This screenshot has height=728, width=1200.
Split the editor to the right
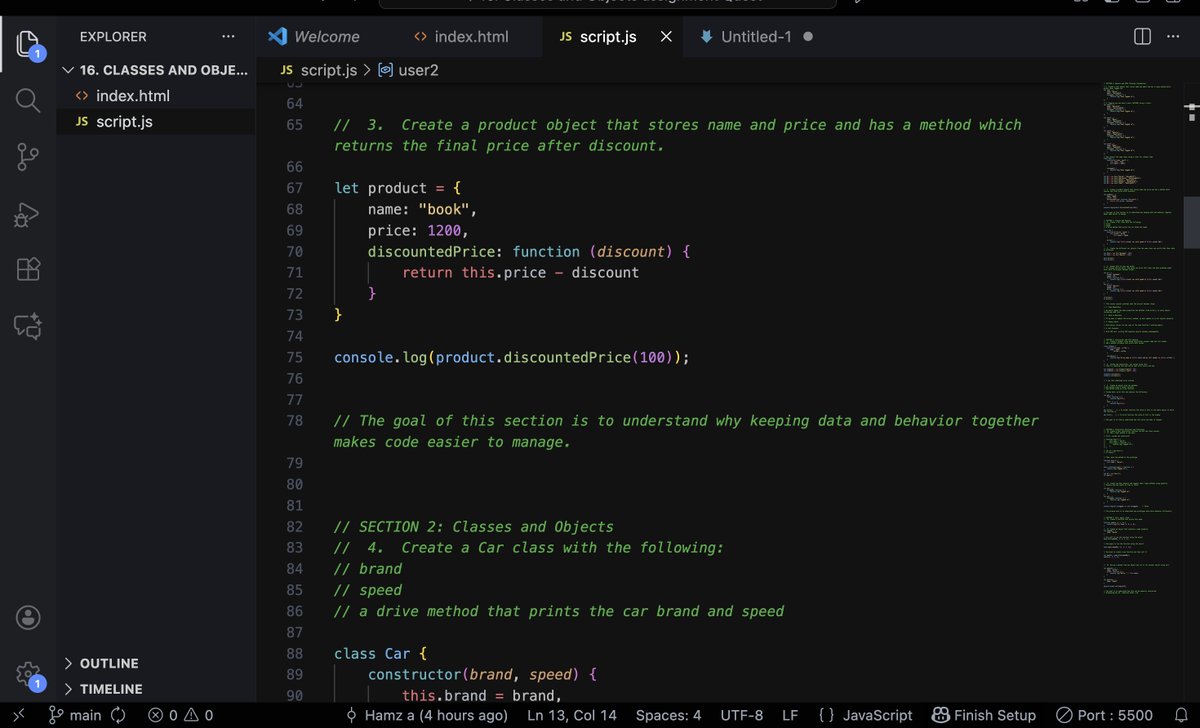[1142, 37]
